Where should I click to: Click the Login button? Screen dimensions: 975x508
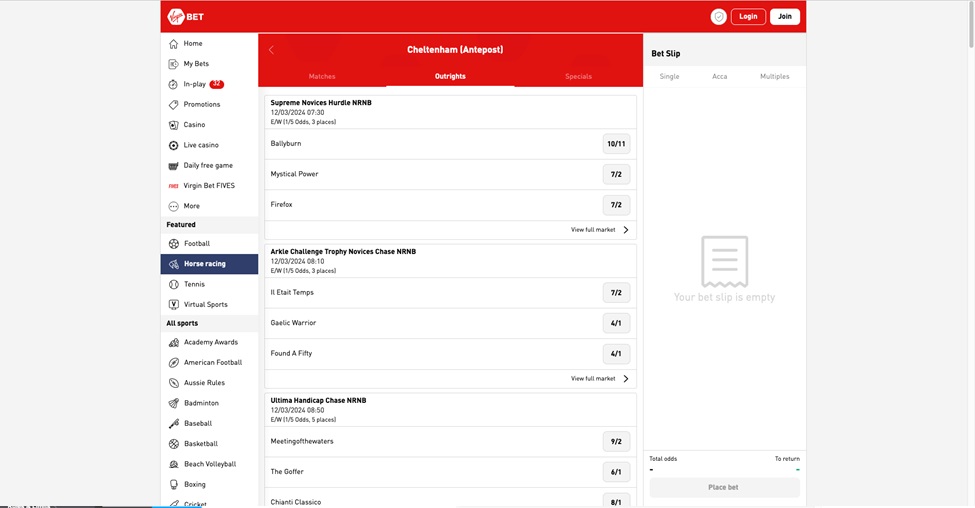tap(748, 17)
